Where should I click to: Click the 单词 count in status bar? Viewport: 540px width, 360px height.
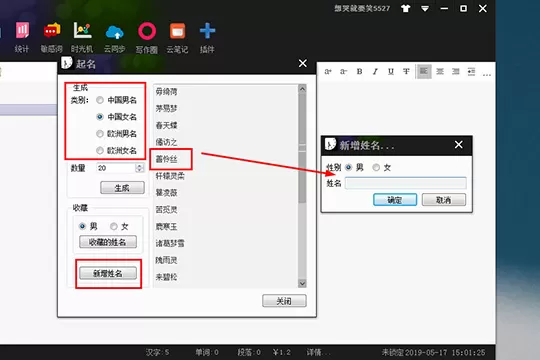coord(207,352)
